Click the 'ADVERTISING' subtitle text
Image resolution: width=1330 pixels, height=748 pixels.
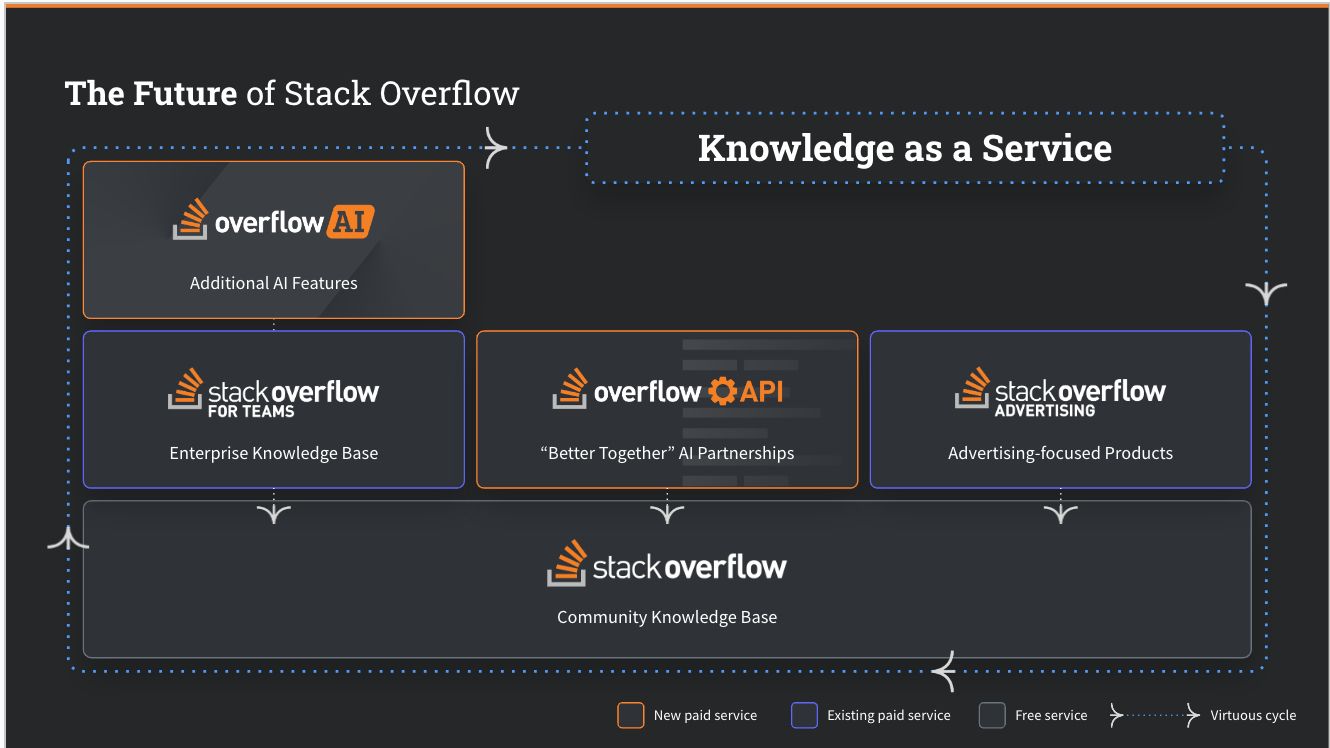(1044, 410)
